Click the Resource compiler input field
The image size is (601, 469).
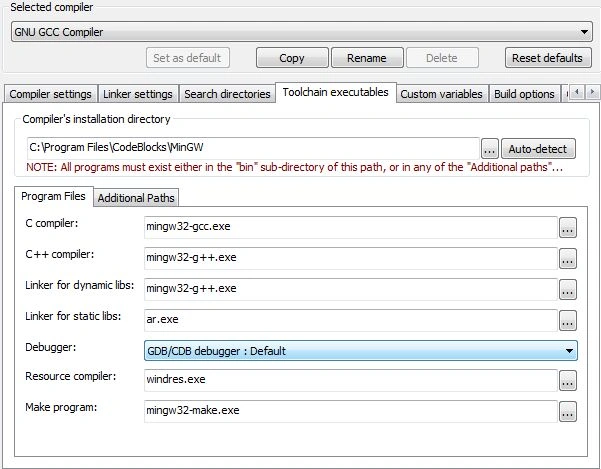(351, 380)
